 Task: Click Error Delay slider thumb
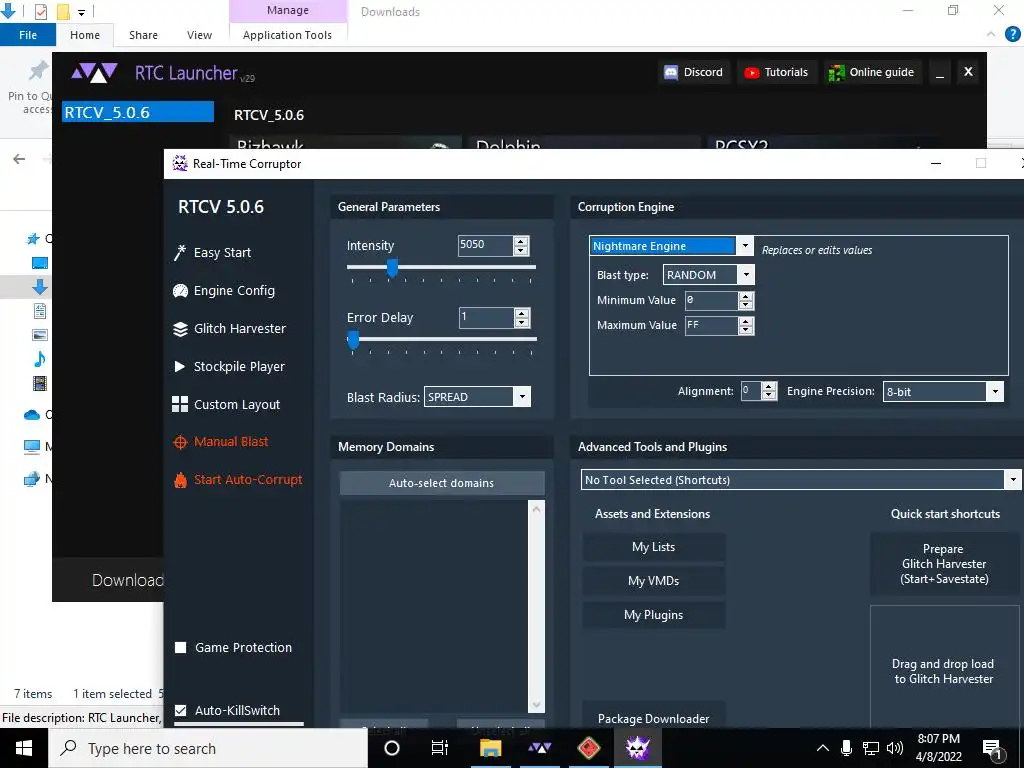[353, 340]
